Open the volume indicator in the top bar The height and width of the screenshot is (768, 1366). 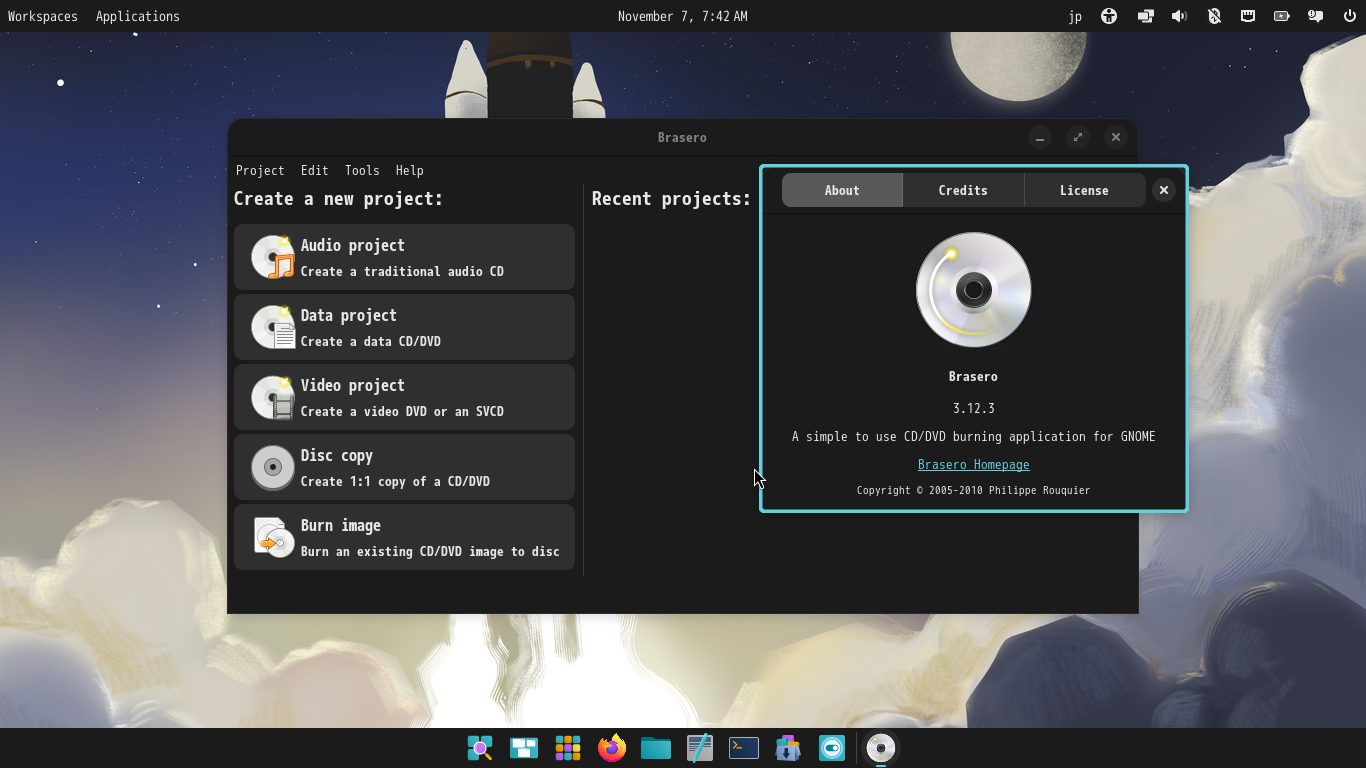tap(1180, 16)
